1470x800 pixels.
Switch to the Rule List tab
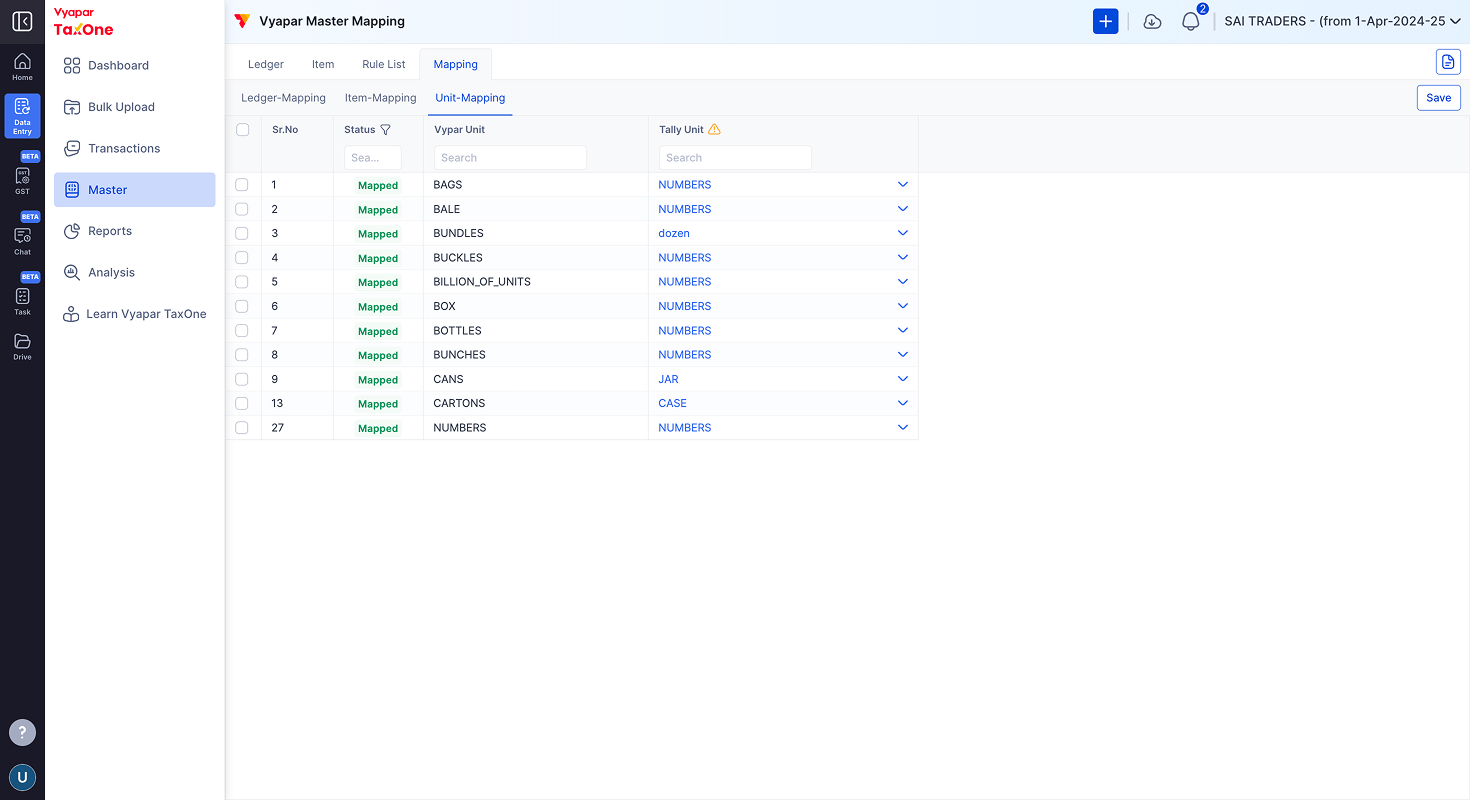tap(384, 64)
